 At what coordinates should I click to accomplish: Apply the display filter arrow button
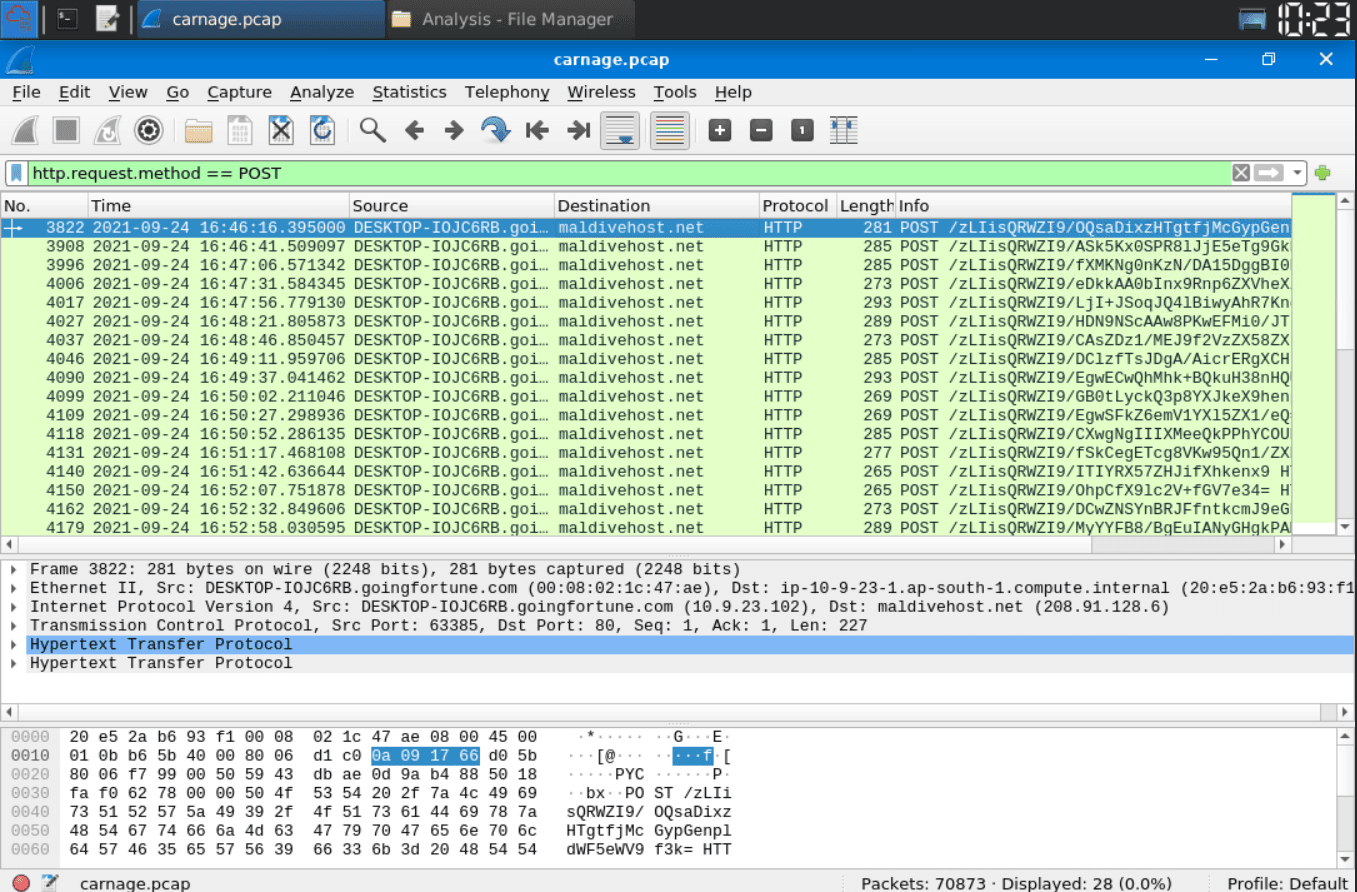[1269, 173]
